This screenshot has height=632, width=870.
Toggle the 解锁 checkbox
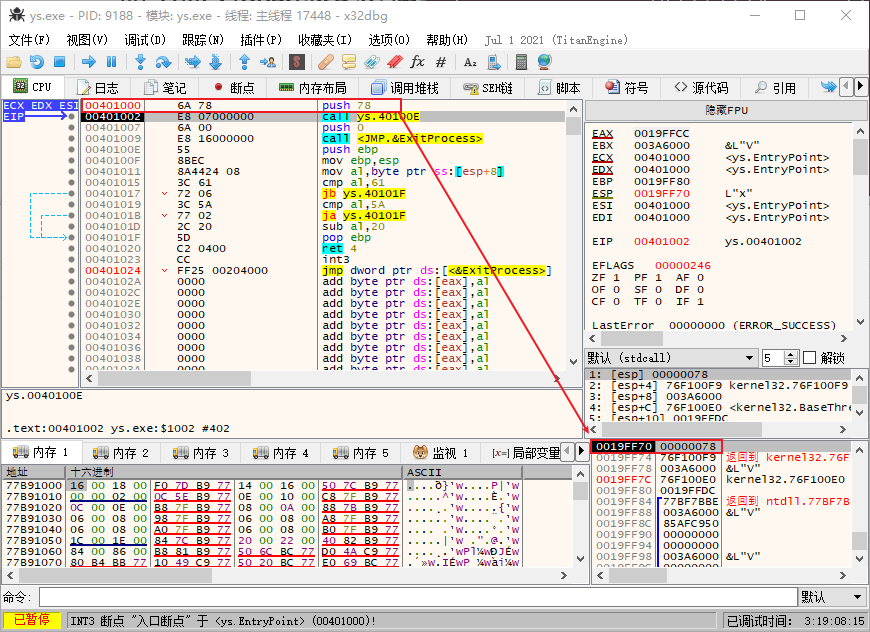point(810,358)
